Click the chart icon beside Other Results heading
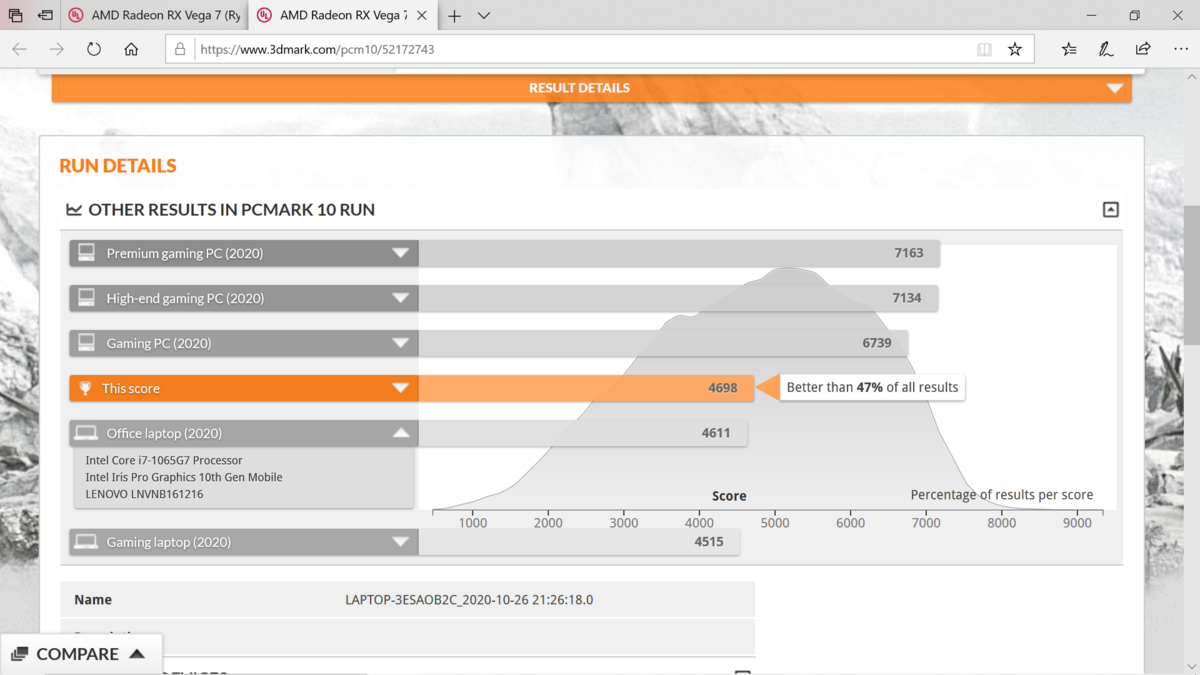Screen dimensions: 1200x675 click(74, 210)
